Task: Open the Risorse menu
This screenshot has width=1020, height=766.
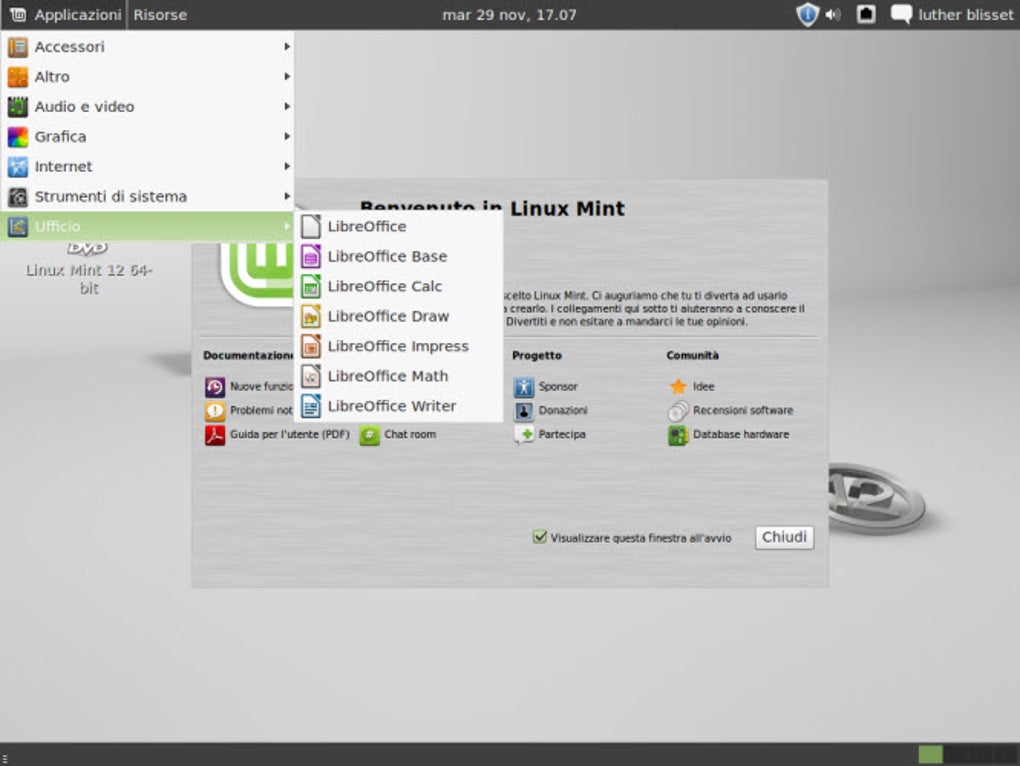Action: pyautogui.click(x=160, y=14)
